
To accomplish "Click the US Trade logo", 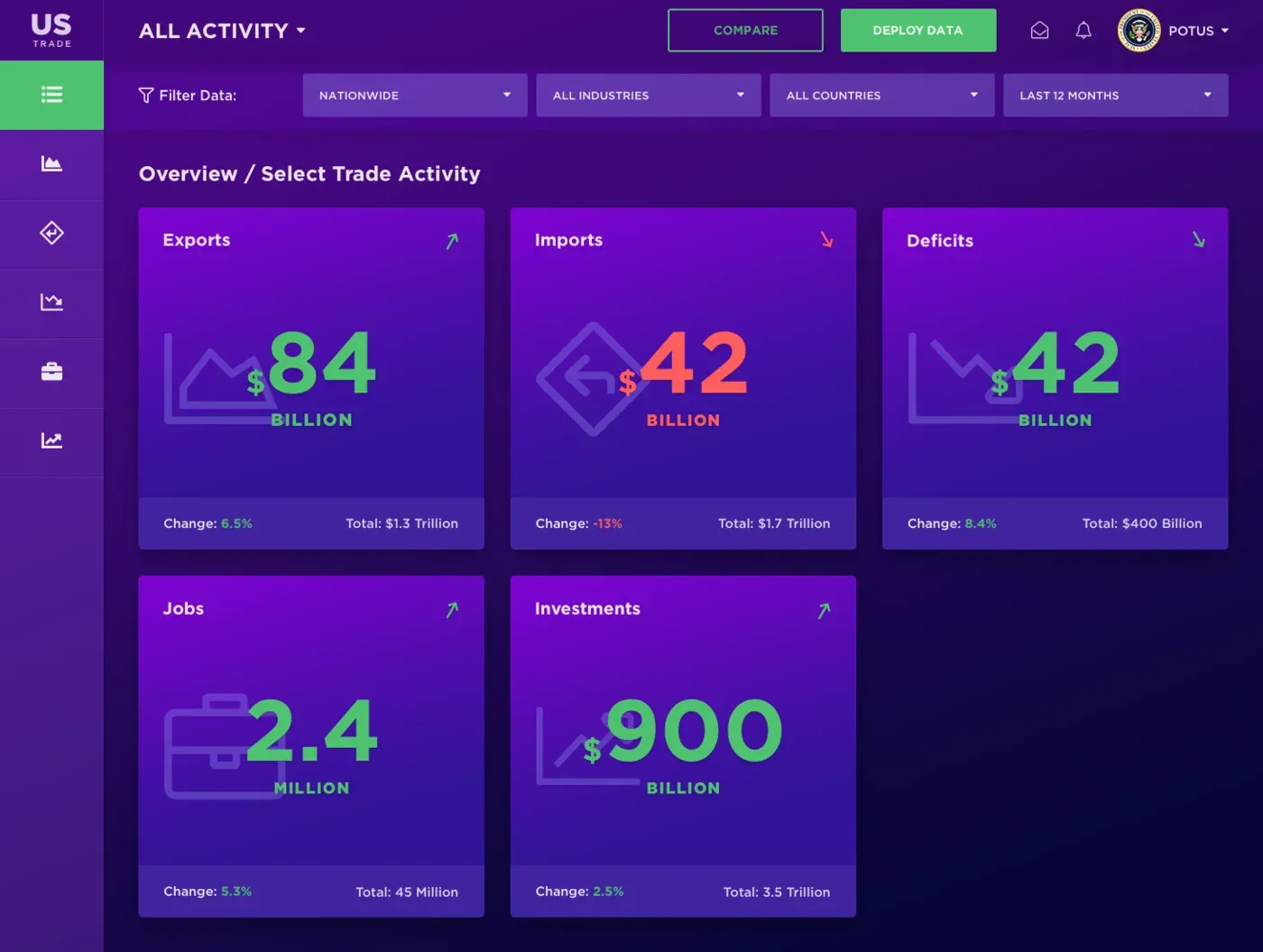I will [51, 31].
